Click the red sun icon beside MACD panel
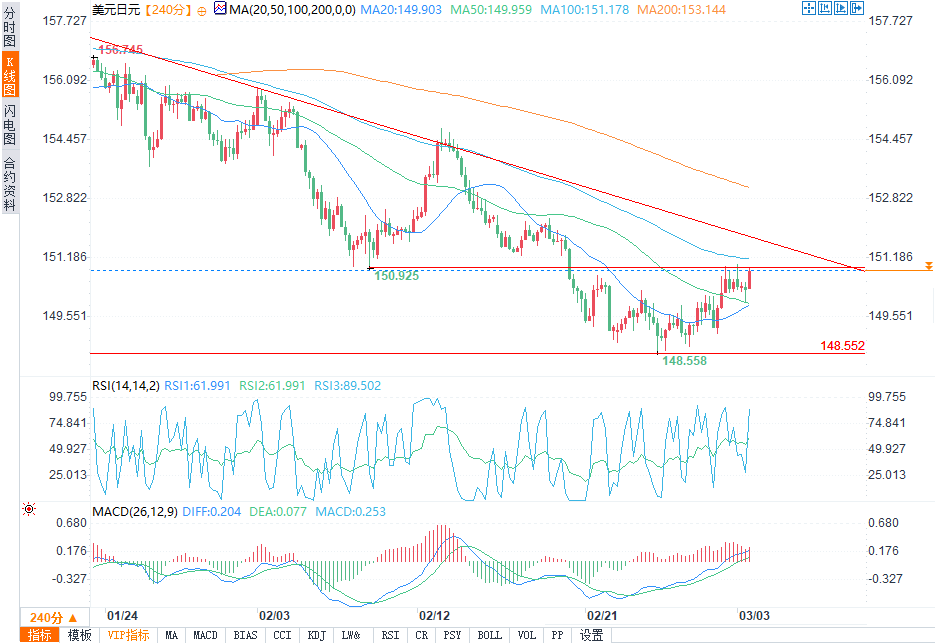The image size is (935, 643). 29,509
